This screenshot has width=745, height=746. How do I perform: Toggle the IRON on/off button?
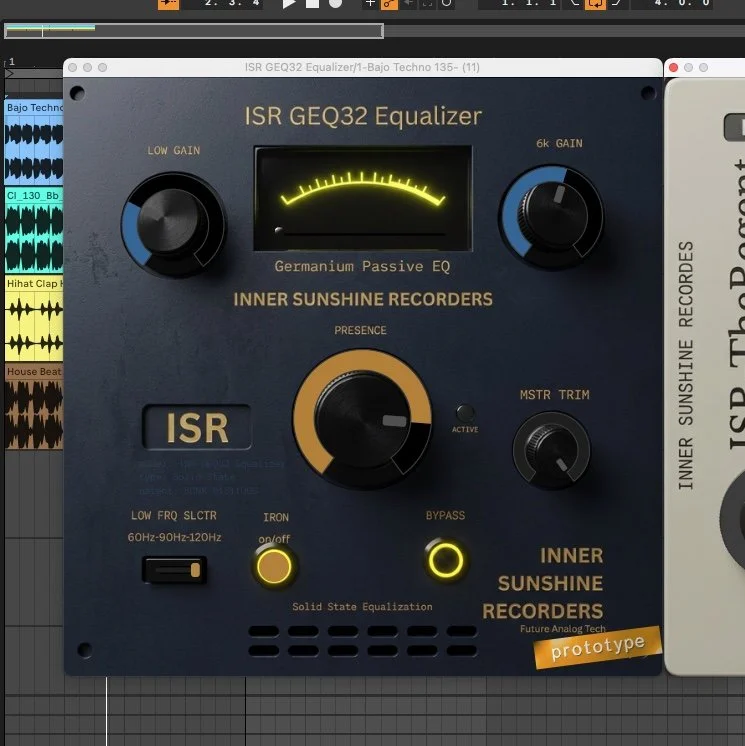[x=274, y=566]
